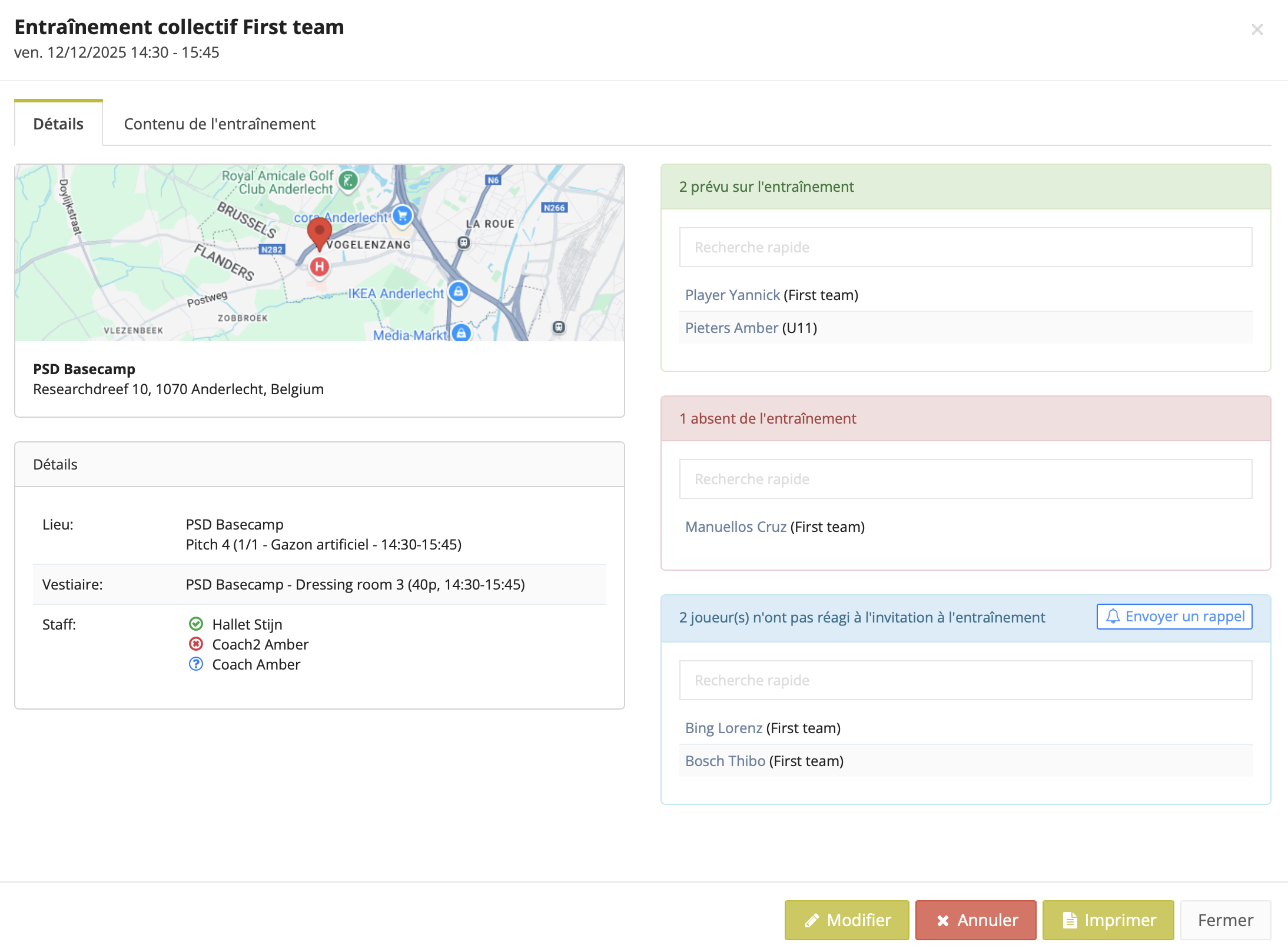The width and height of the screenshot is (1288, 952).
Task: Click the red declined icon beside Coach2 Amber
Action: click(x=196, y=644)
